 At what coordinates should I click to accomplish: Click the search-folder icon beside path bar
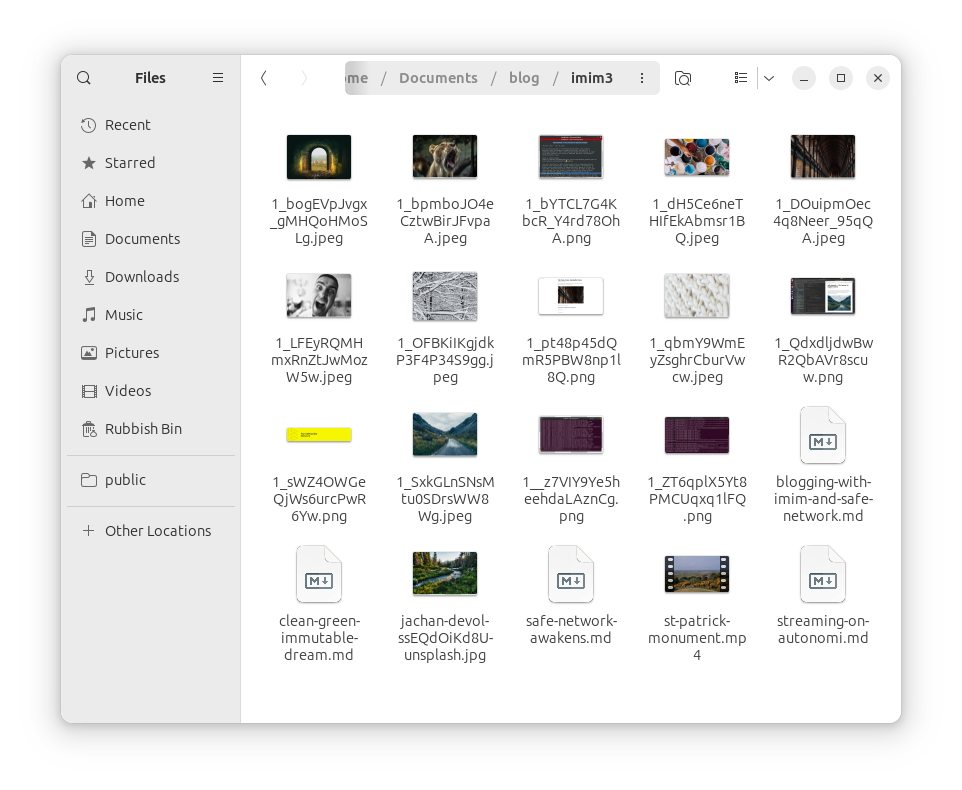[x=683, y=78]
